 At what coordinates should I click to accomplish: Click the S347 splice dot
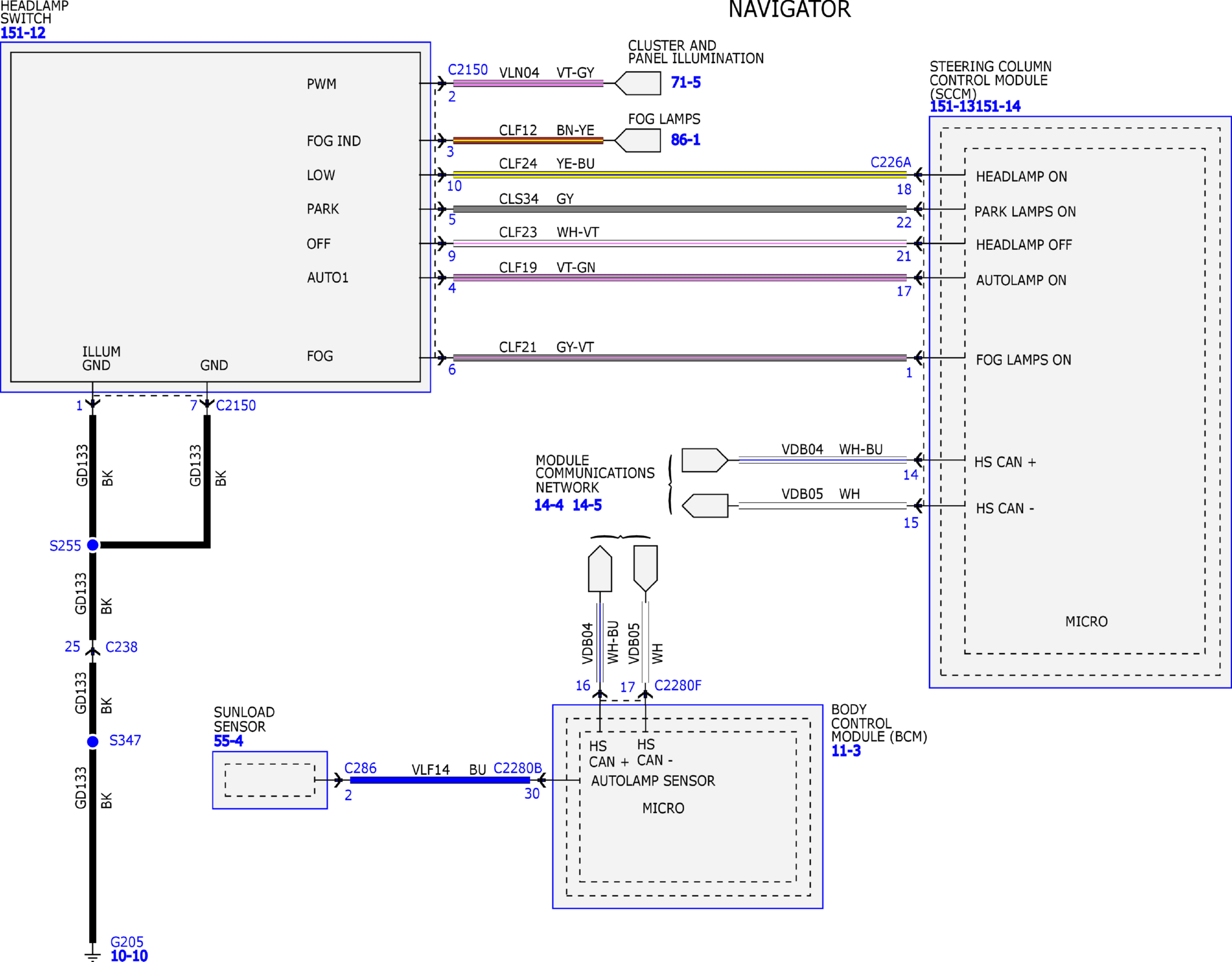click(x=93, y=741)
